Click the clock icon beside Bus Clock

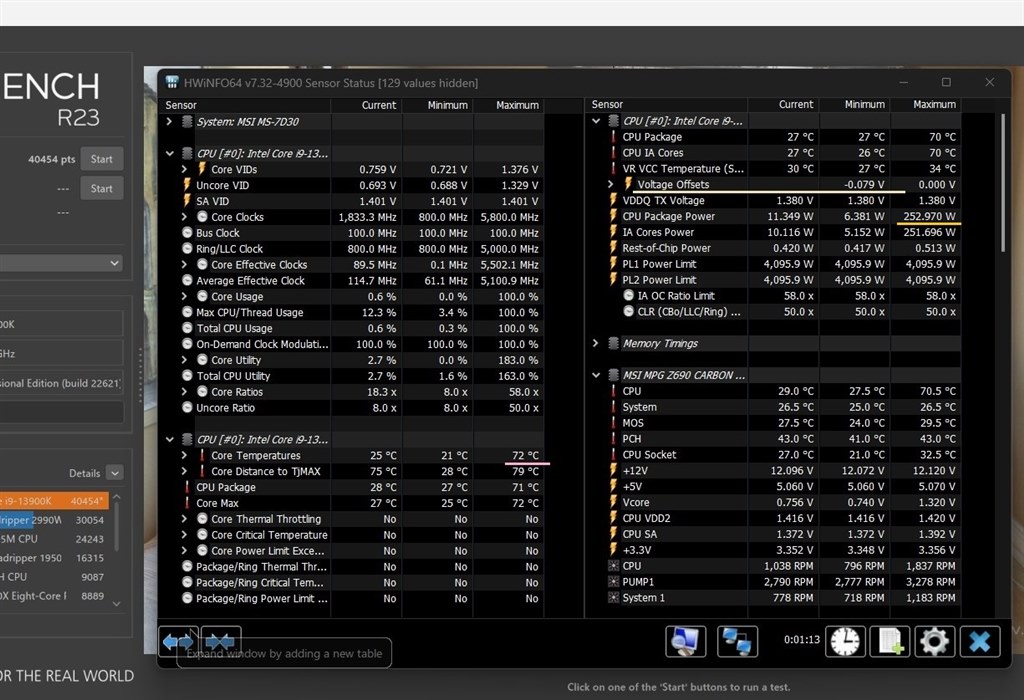pyautogui.click(x=187, y=232)
